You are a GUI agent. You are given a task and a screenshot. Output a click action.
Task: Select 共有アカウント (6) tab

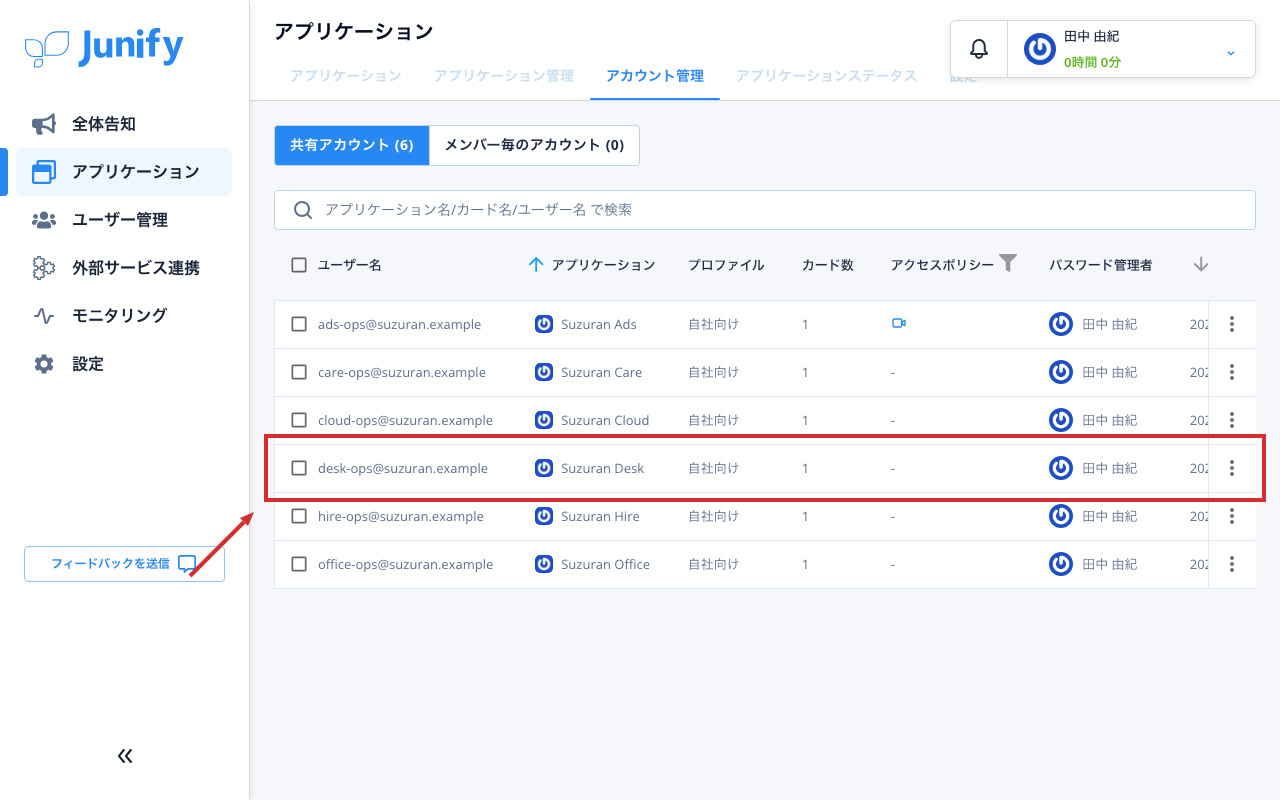coord(352,145)
